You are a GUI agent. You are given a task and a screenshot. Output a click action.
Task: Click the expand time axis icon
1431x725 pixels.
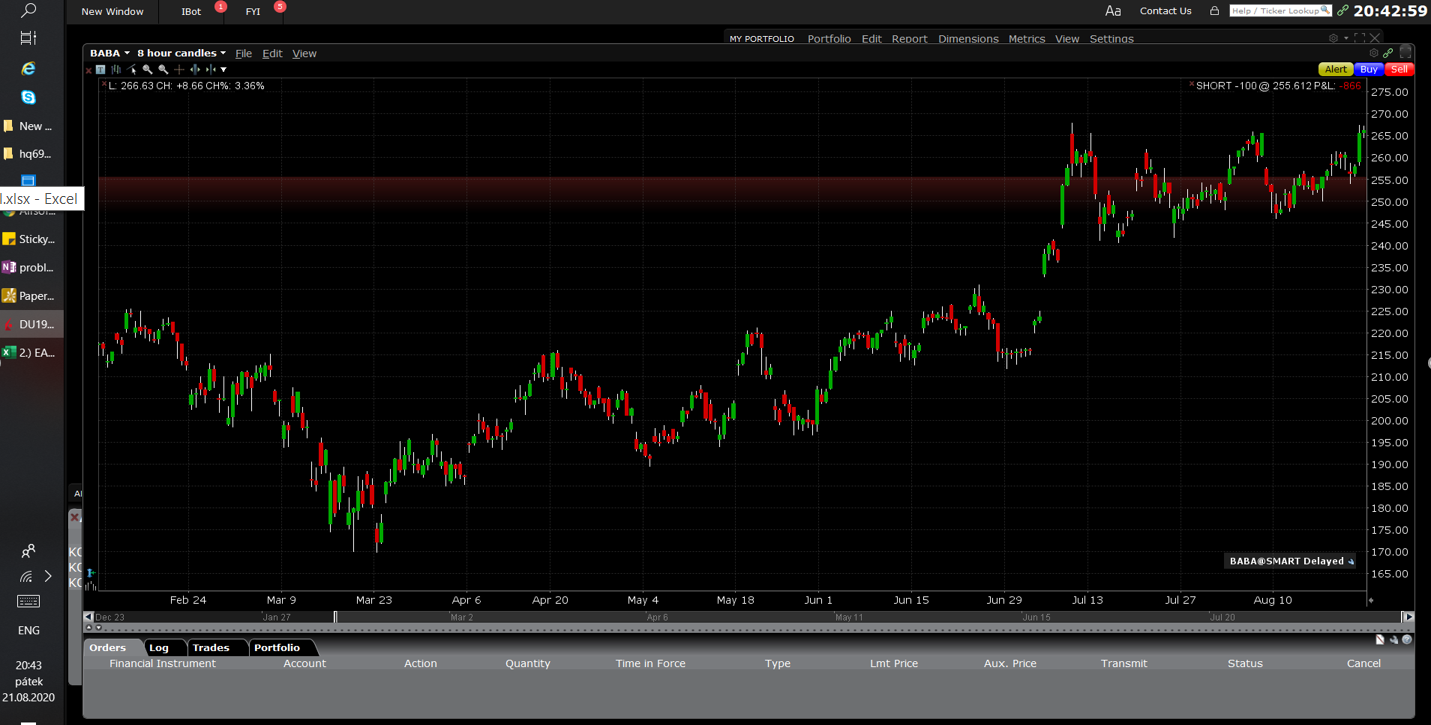195,70
